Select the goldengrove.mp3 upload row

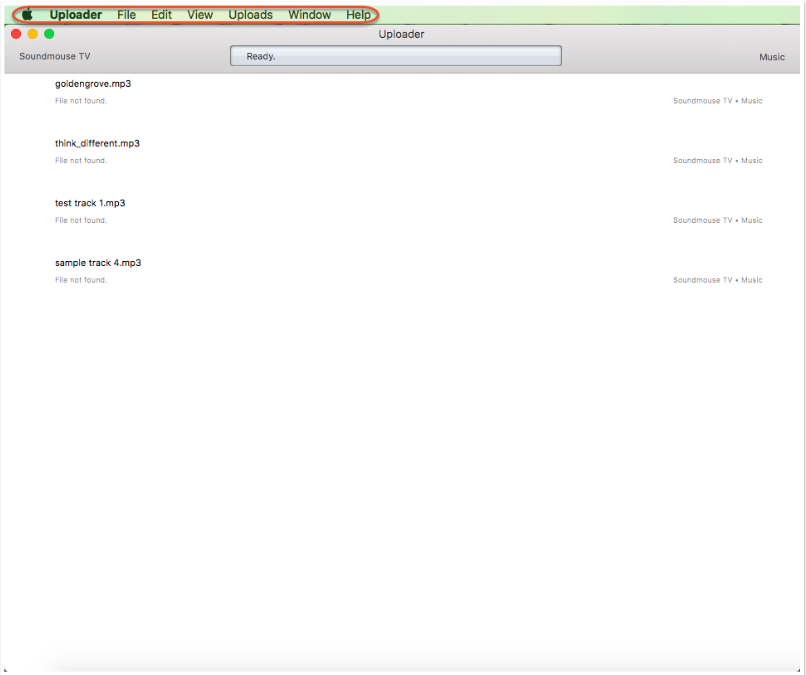[402, 92]
